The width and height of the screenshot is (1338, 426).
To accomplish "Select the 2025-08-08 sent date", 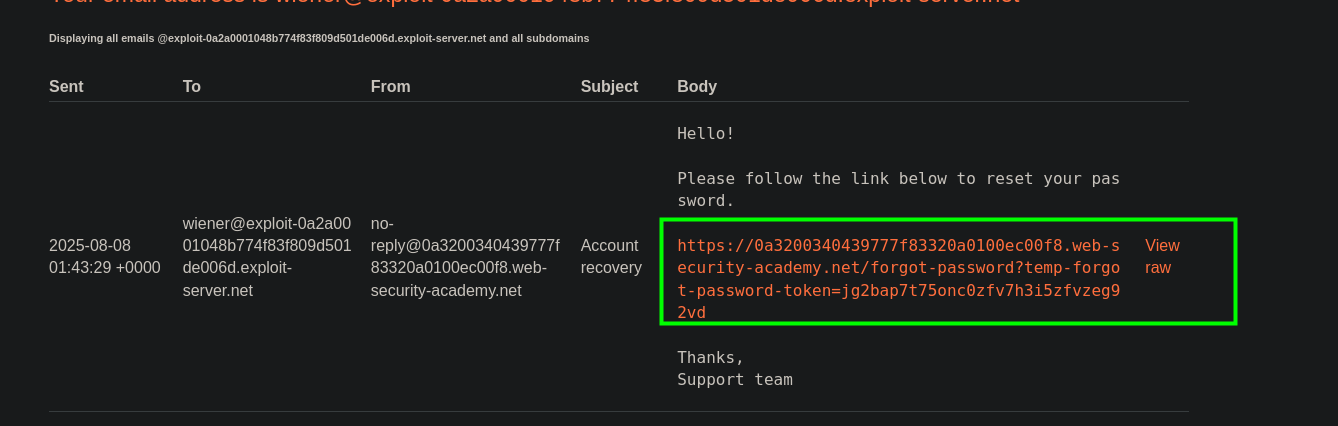I will pyautogui.click(x=90, y=245).
